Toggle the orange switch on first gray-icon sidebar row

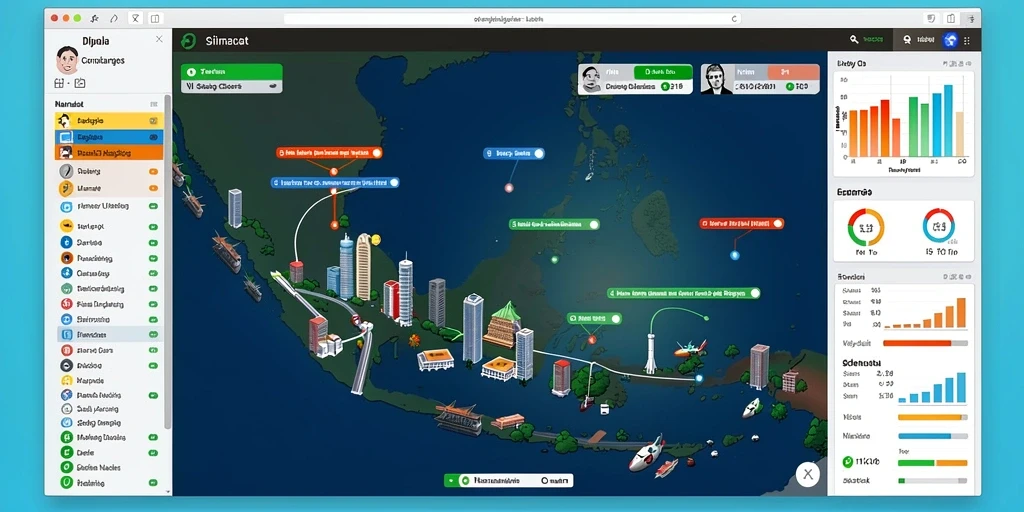tap(153, 172)
